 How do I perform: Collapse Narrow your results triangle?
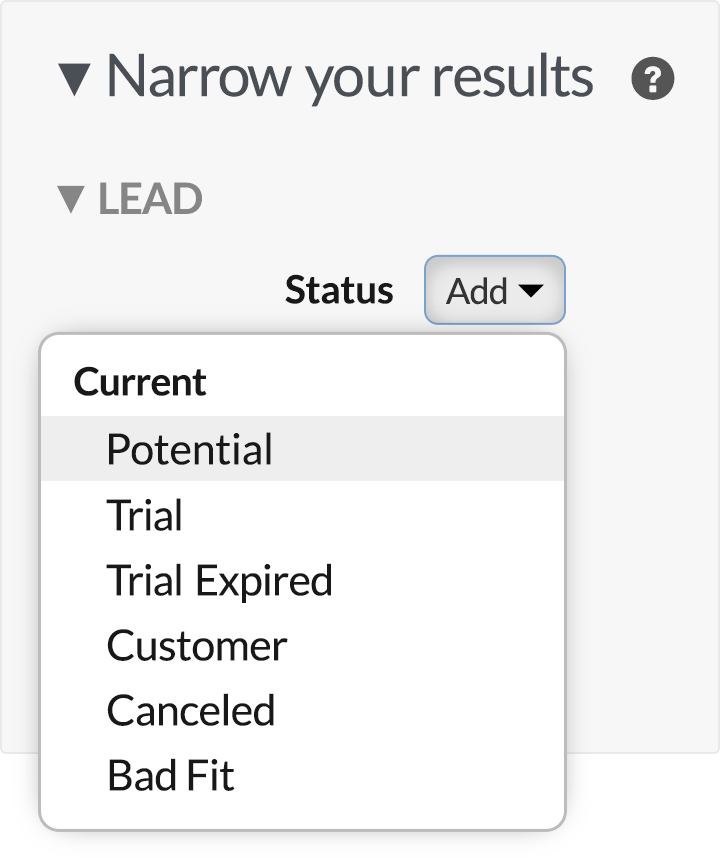[74, 79]
